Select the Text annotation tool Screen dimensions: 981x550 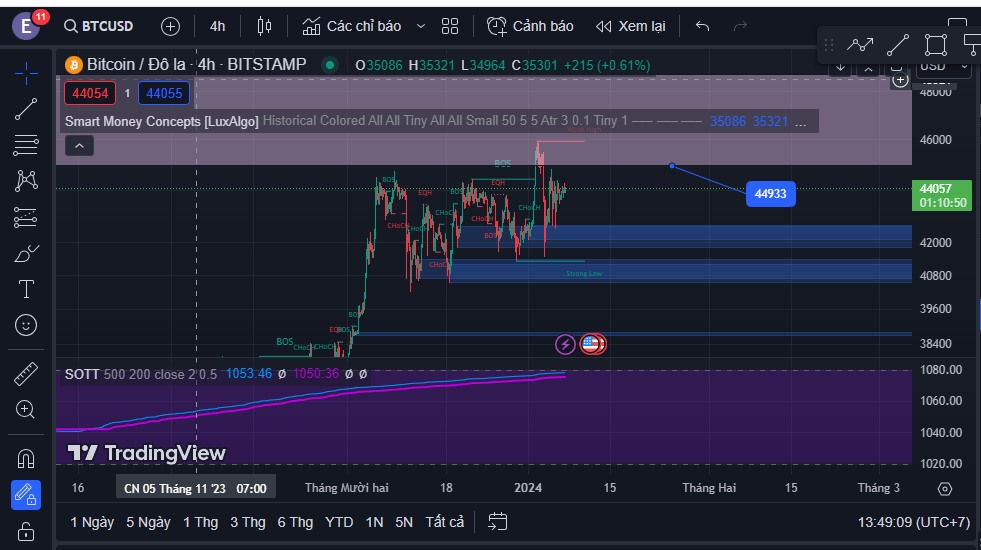[x=26, y=289]
